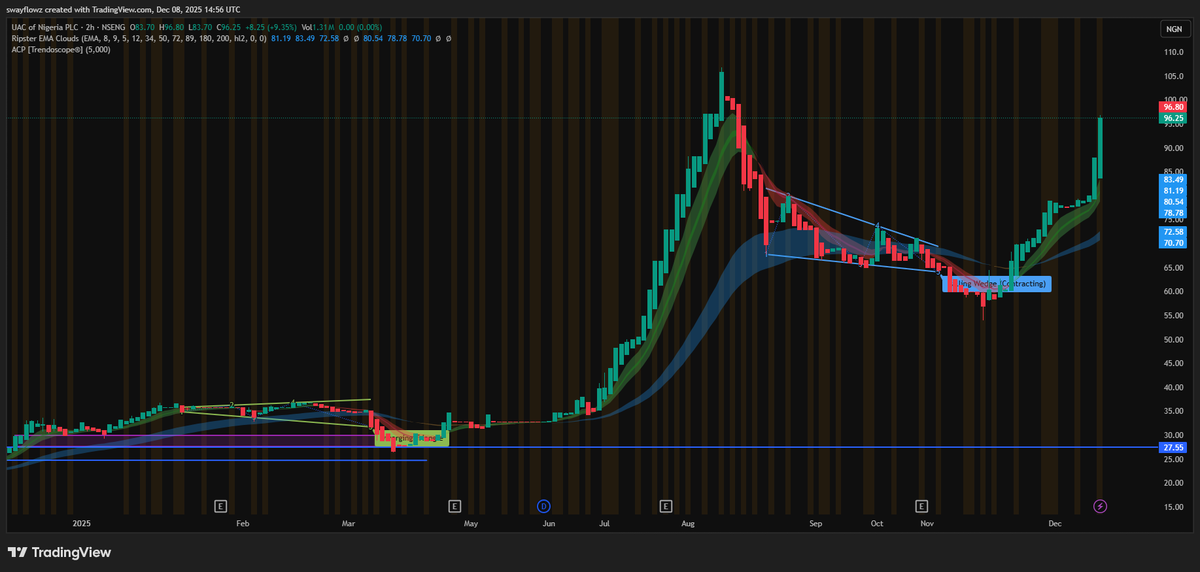
Task: Click the Dec label on the time axis
Action: [x=1054, y=523]
